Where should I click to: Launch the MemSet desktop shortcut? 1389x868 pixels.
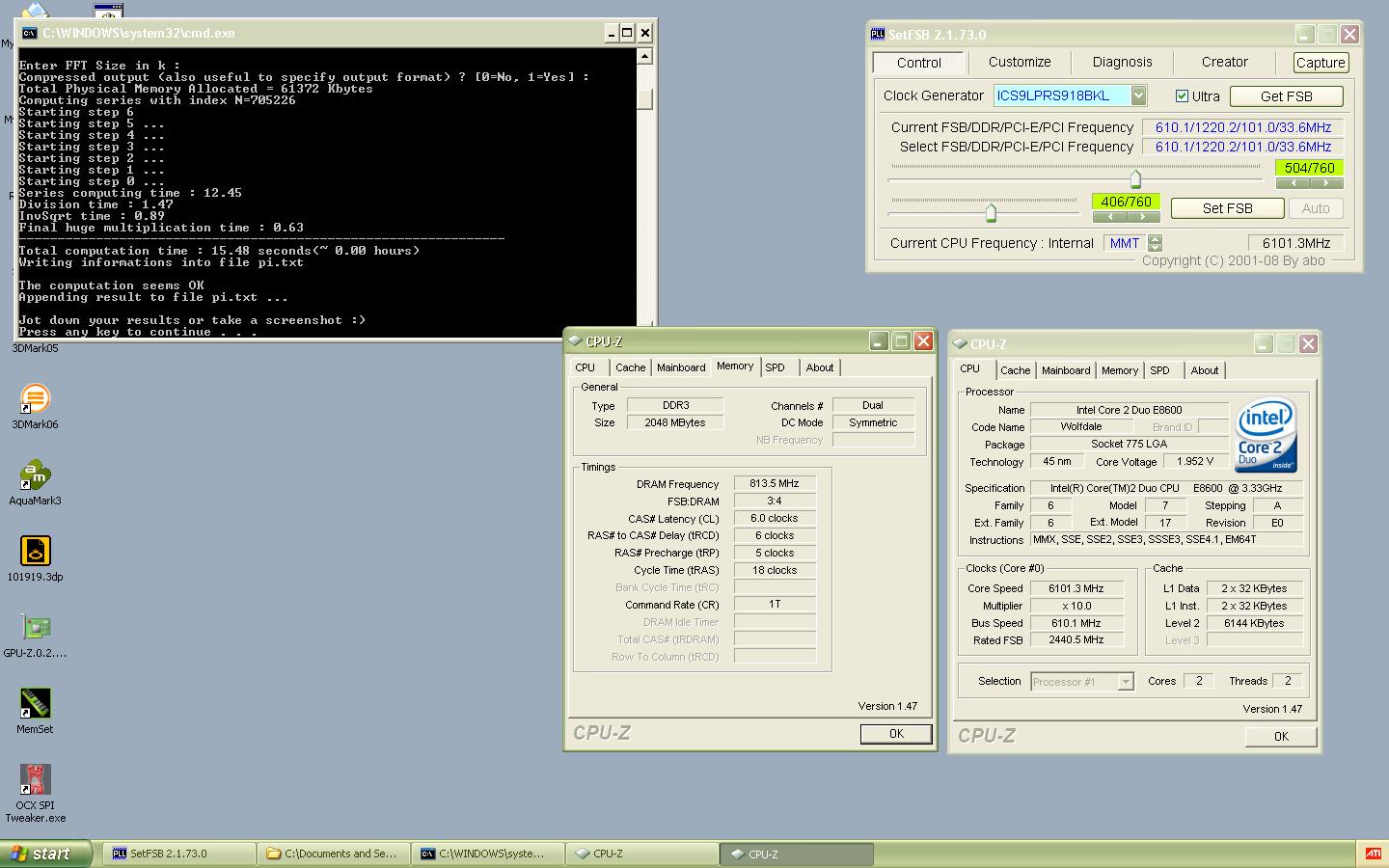coord(35,703)
